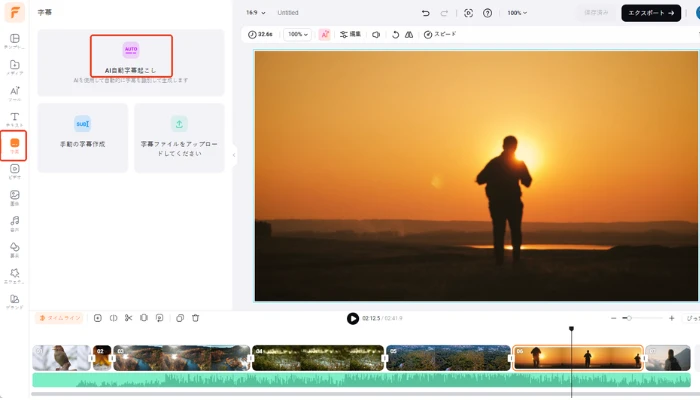
Task: Open the 16:9 aspect ratio dropdown
Action: tap(258, 13)
